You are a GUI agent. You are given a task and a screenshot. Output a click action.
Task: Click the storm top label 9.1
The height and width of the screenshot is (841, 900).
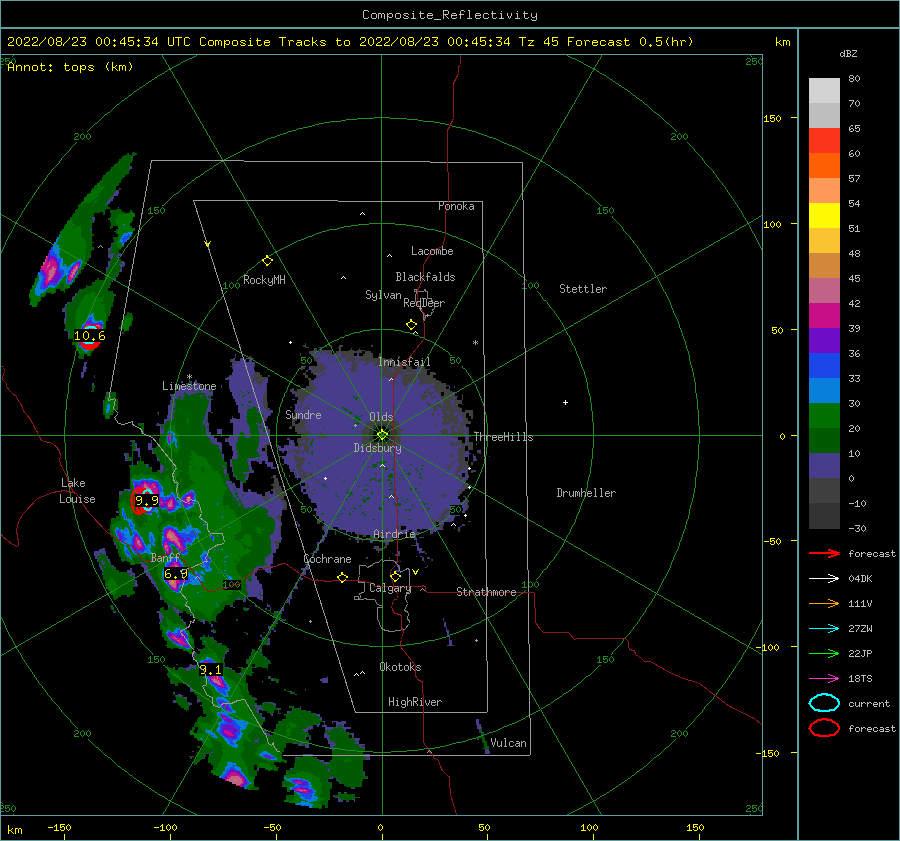pos(211,669)
